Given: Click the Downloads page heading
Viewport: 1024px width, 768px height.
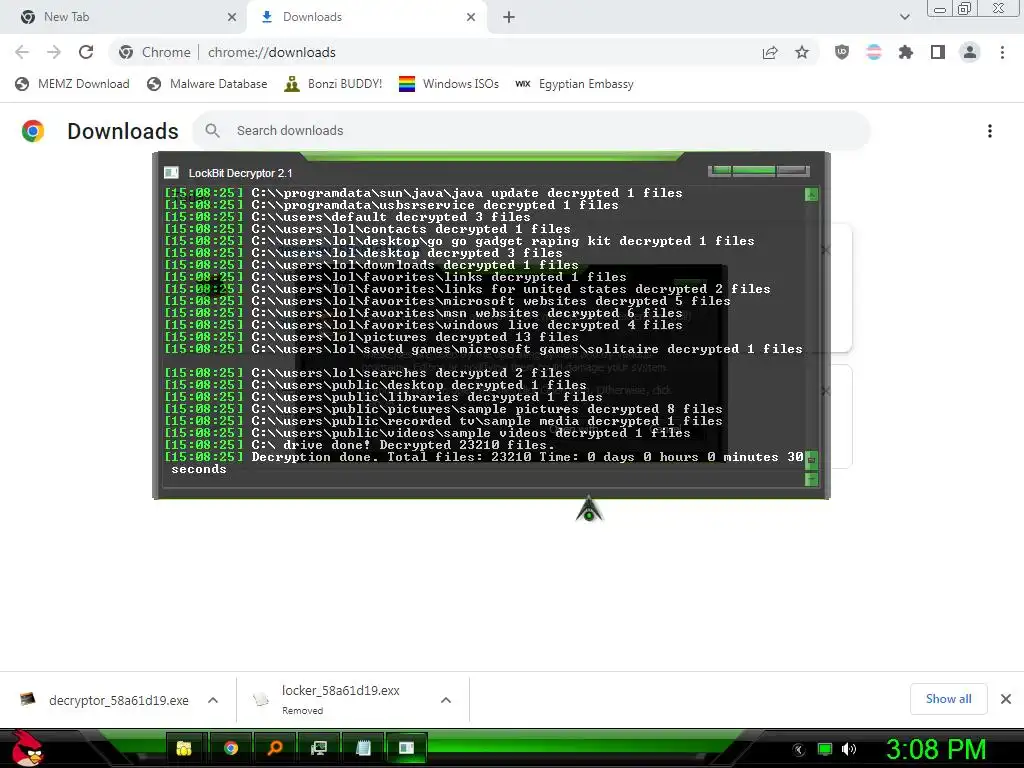Looking at the screenshot, I should 123,131.
